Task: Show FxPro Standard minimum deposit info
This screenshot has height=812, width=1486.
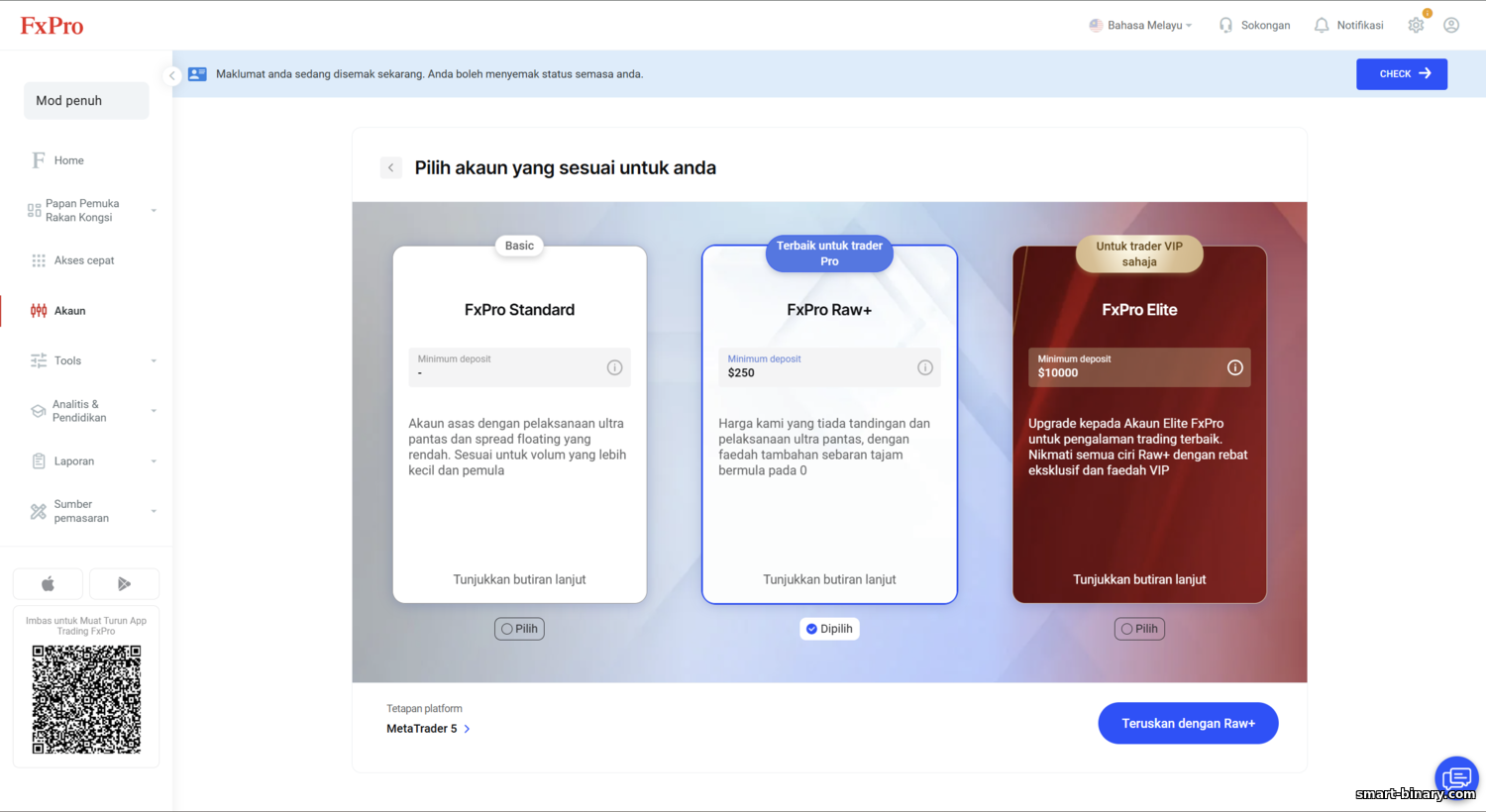Action: (614, 367)
